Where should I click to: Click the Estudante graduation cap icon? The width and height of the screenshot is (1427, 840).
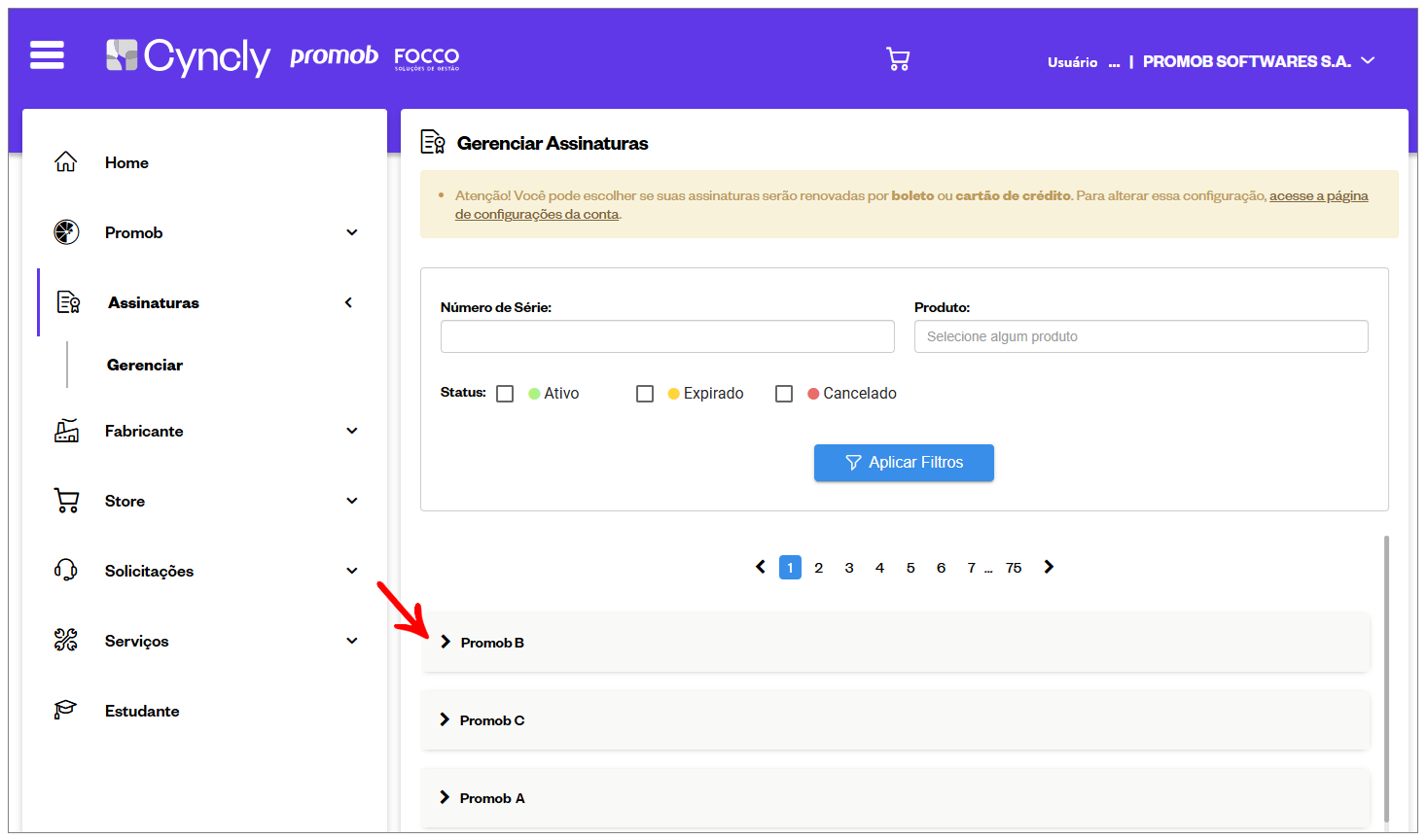(66, 711)
